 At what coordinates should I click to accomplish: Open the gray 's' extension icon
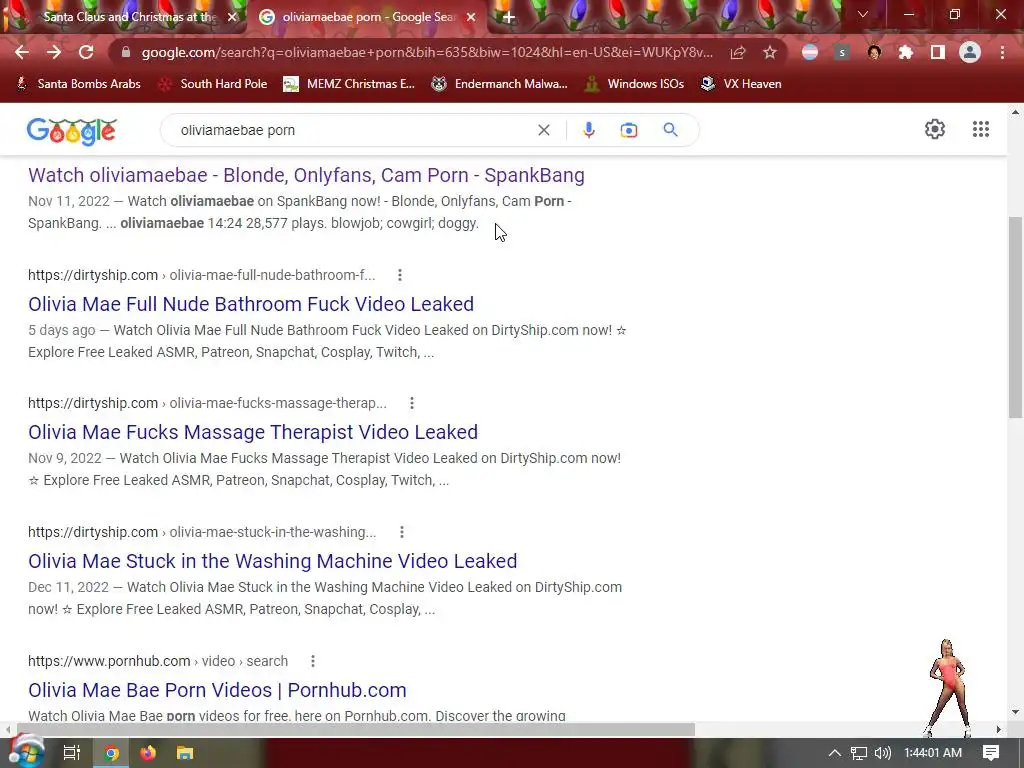(x=842, y=52)
